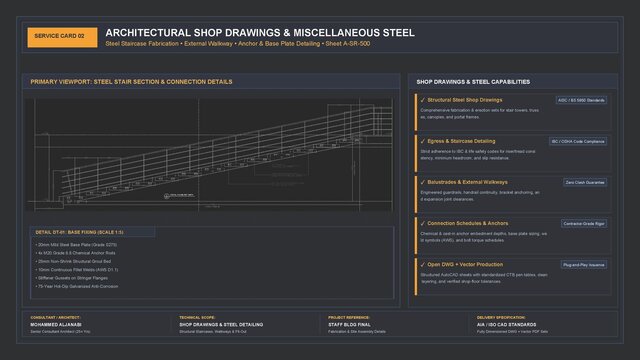Click checkmark beside Balustrades & External Walkways
This screenshot has height=360, width=640.
pyautogui.click(x=423, y=182)
